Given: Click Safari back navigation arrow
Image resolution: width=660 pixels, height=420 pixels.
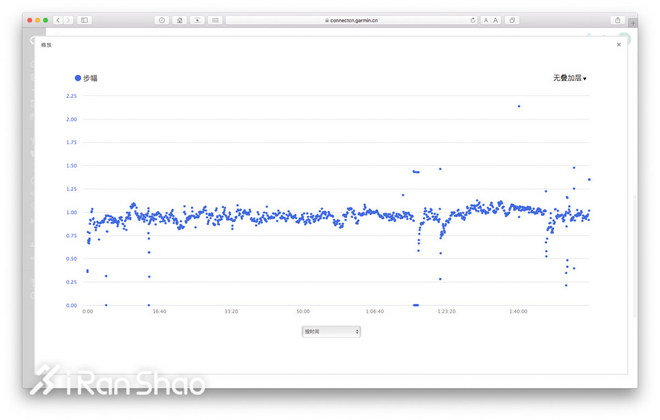Looking at the screenshot, I should coord(57,20).
